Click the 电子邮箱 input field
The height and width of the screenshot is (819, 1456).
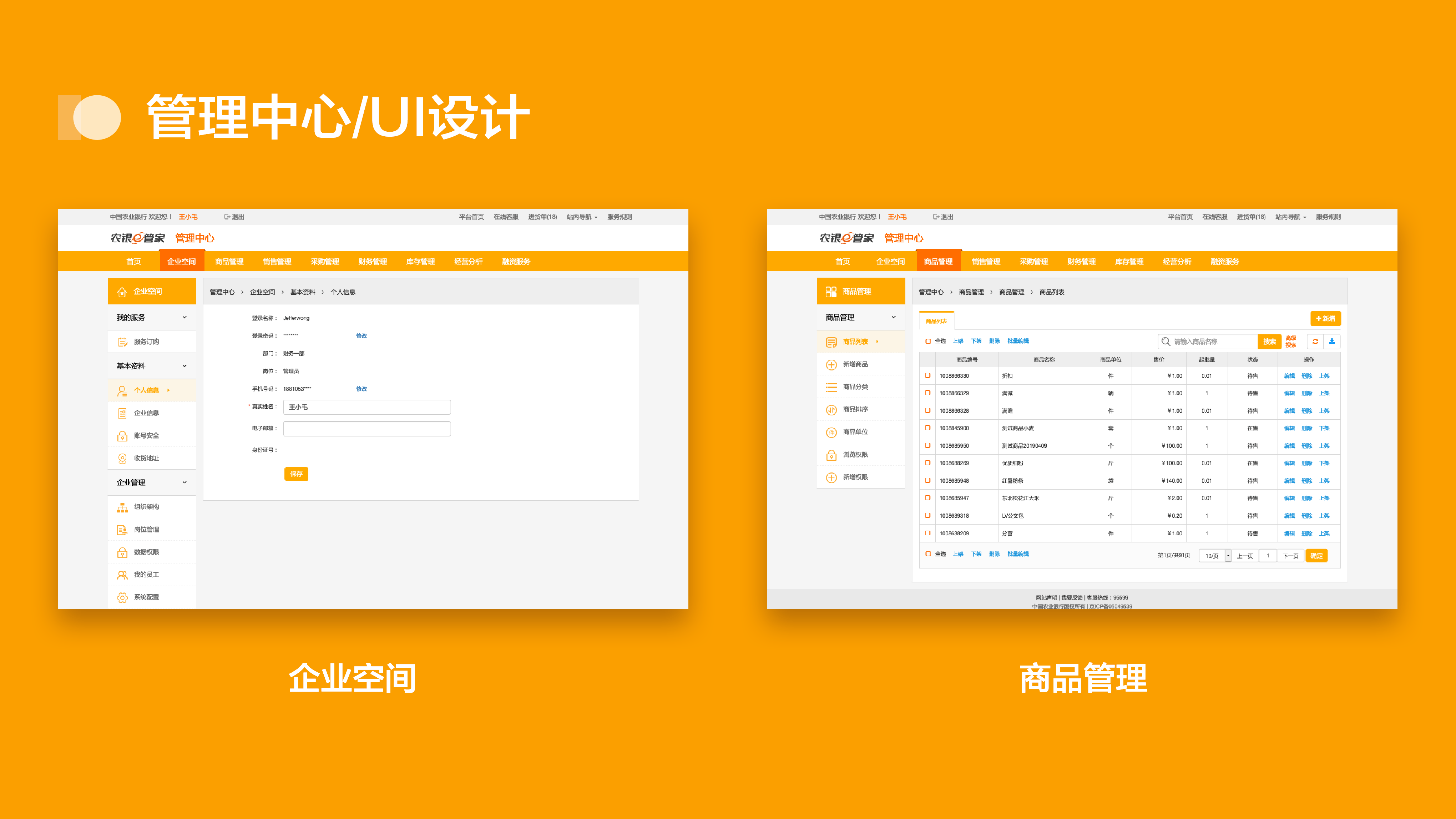[367, 429]
